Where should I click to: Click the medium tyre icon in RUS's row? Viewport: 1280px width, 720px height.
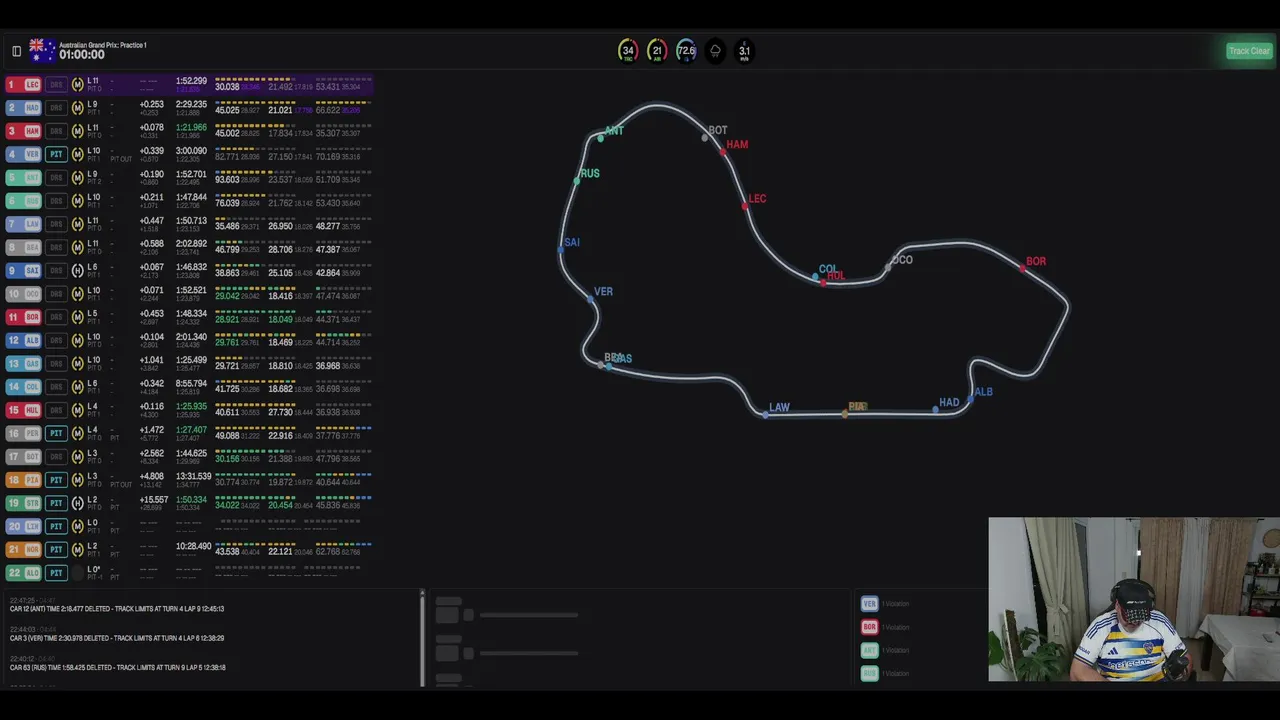pos(78,201)
